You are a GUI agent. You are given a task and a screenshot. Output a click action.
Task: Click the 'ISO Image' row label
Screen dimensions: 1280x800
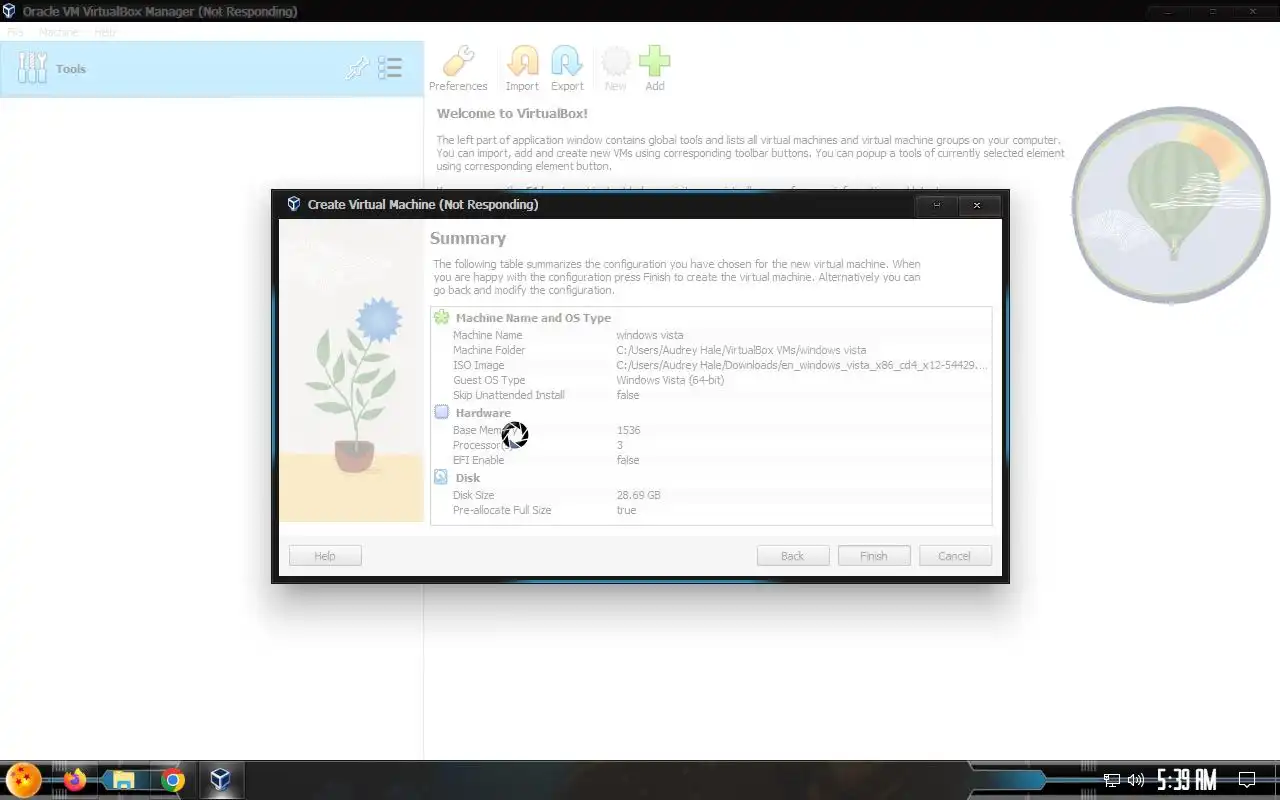(x=479, y=365)
